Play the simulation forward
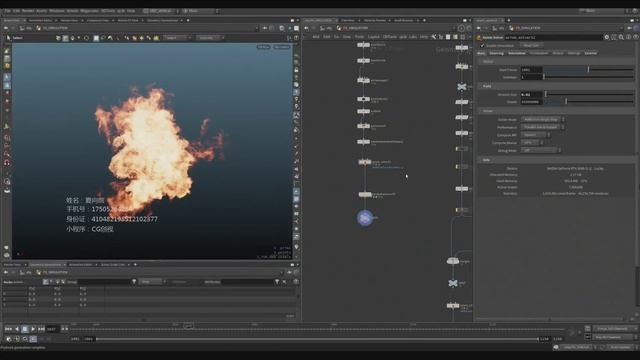The width and height of the screenshot is (640, 360). [33, 329]
